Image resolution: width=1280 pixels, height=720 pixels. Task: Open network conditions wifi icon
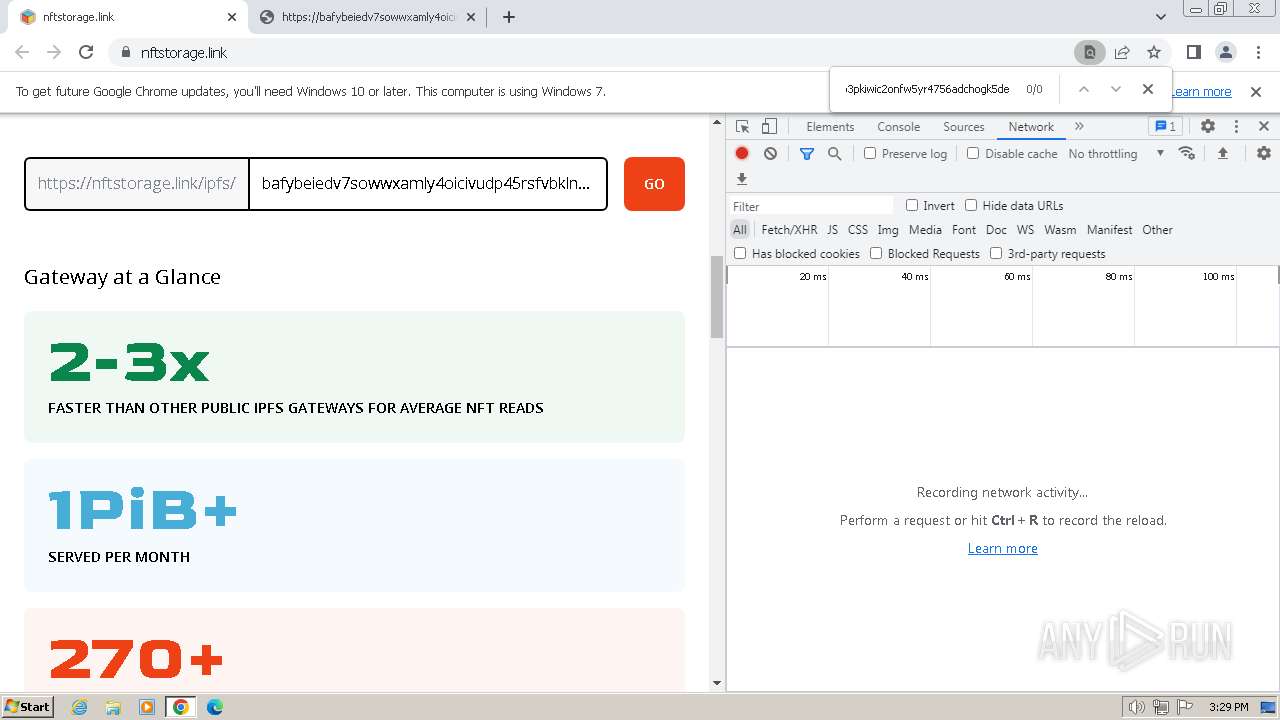click(1187, 153)
